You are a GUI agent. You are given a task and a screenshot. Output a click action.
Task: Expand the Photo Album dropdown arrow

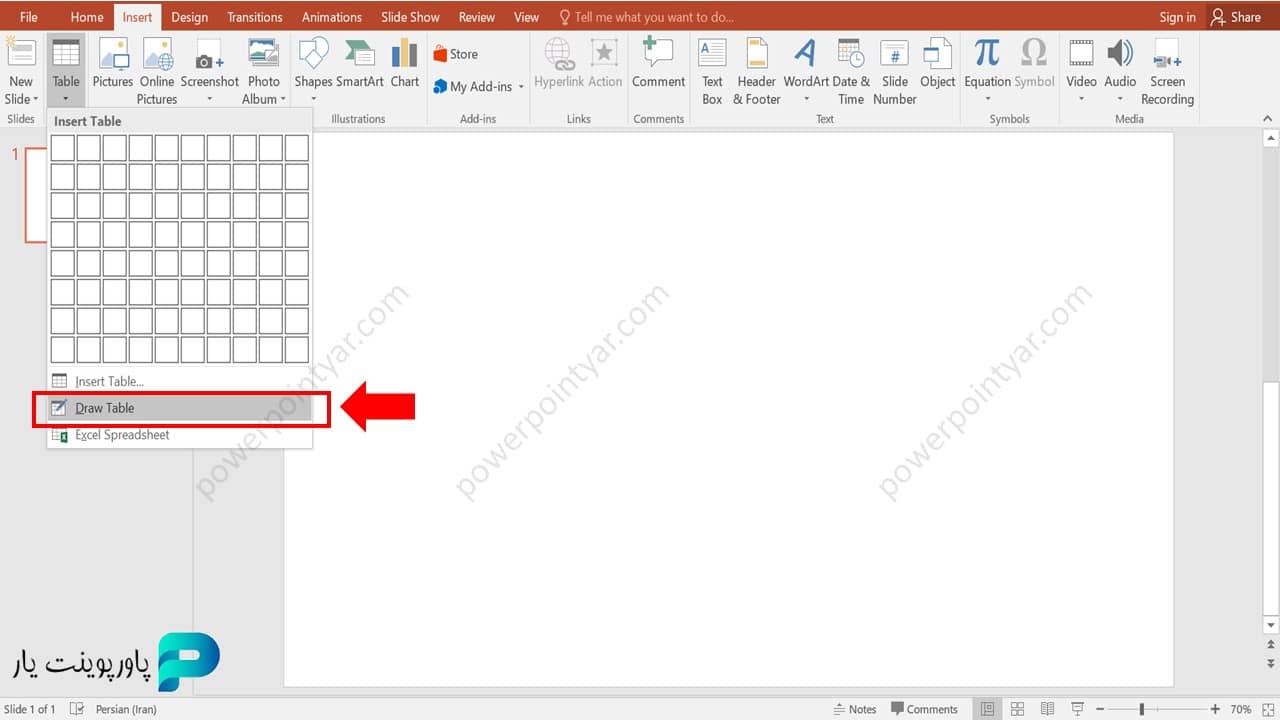pyautogui.click(x=283, y=100)
